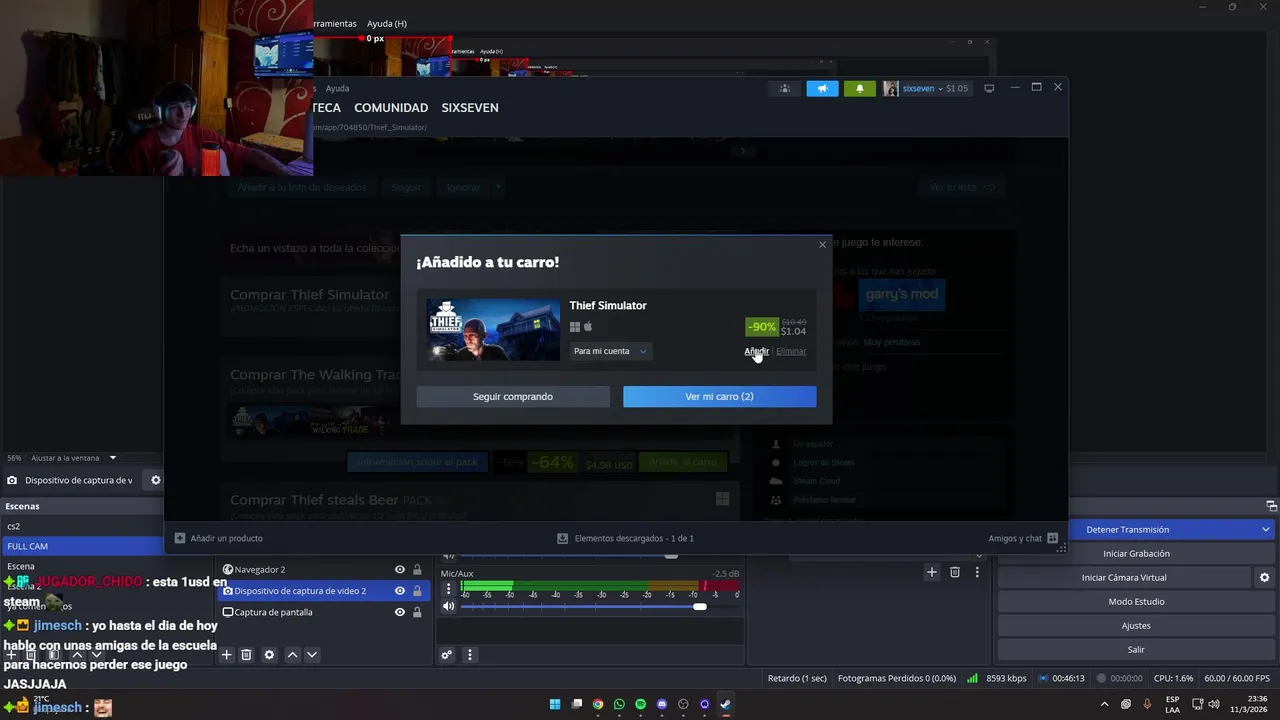Open properties gear next to 'Dispositivo de captura'
1280x720 pixels.
156,480
